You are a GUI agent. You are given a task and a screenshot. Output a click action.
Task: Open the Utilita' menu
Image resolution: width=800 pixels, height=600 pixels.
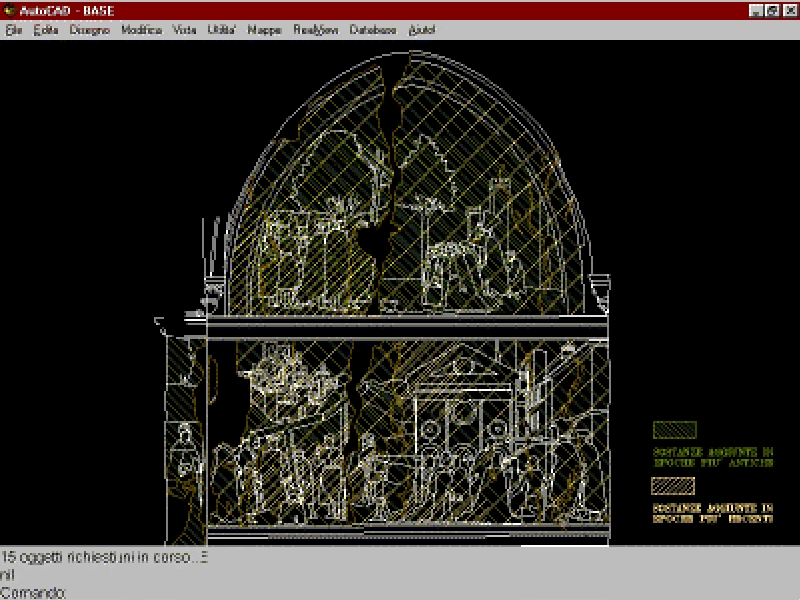[221, 30]
